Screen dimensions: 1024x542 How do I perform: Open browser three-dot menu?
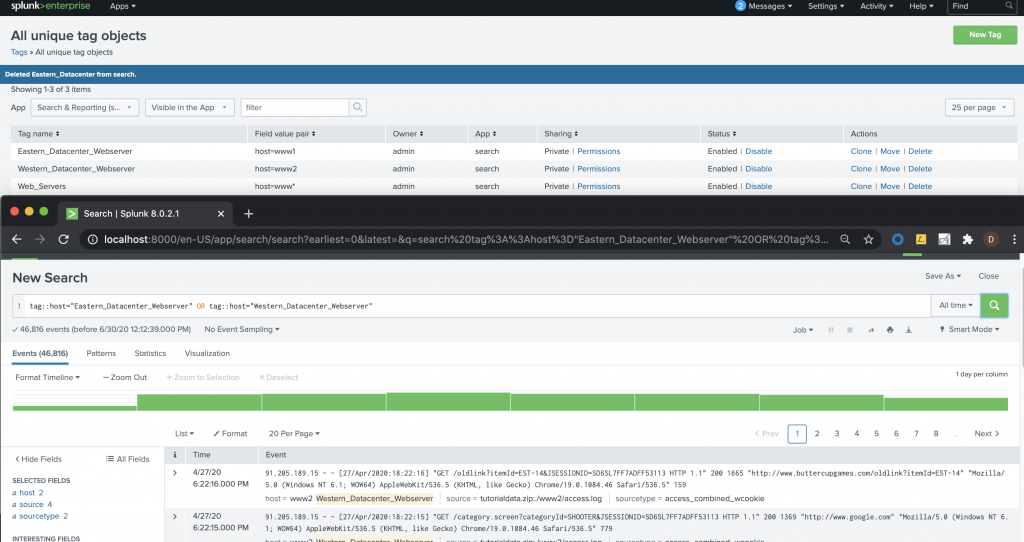(x=1014, y=239)
